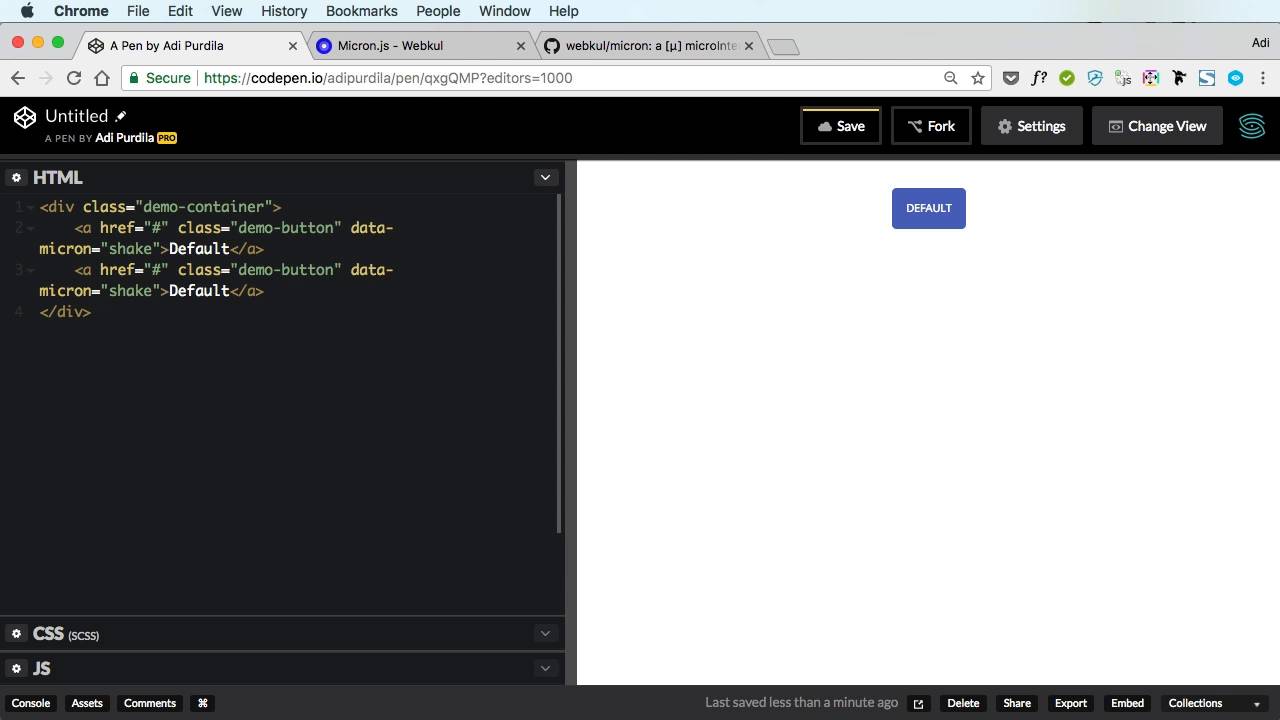Open the Apple menu
Image resolution: width=1280 pixels, height=720 pixels.
(x=27, y=11)
